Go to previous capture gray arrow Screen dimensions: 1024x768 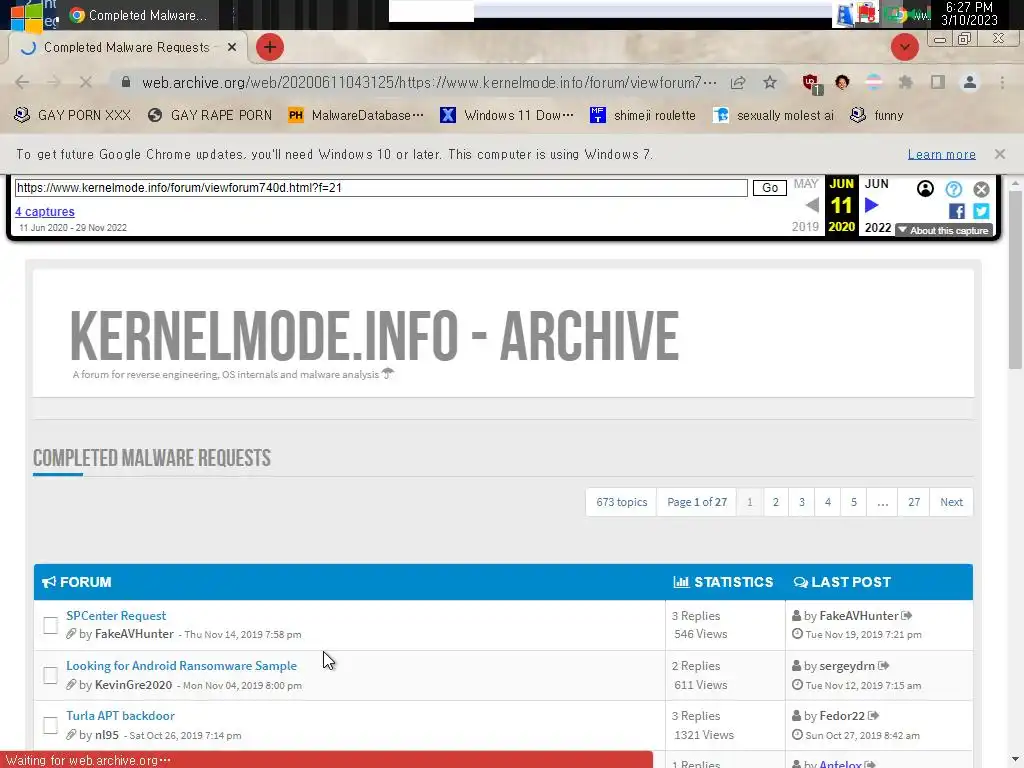point(812,206)
